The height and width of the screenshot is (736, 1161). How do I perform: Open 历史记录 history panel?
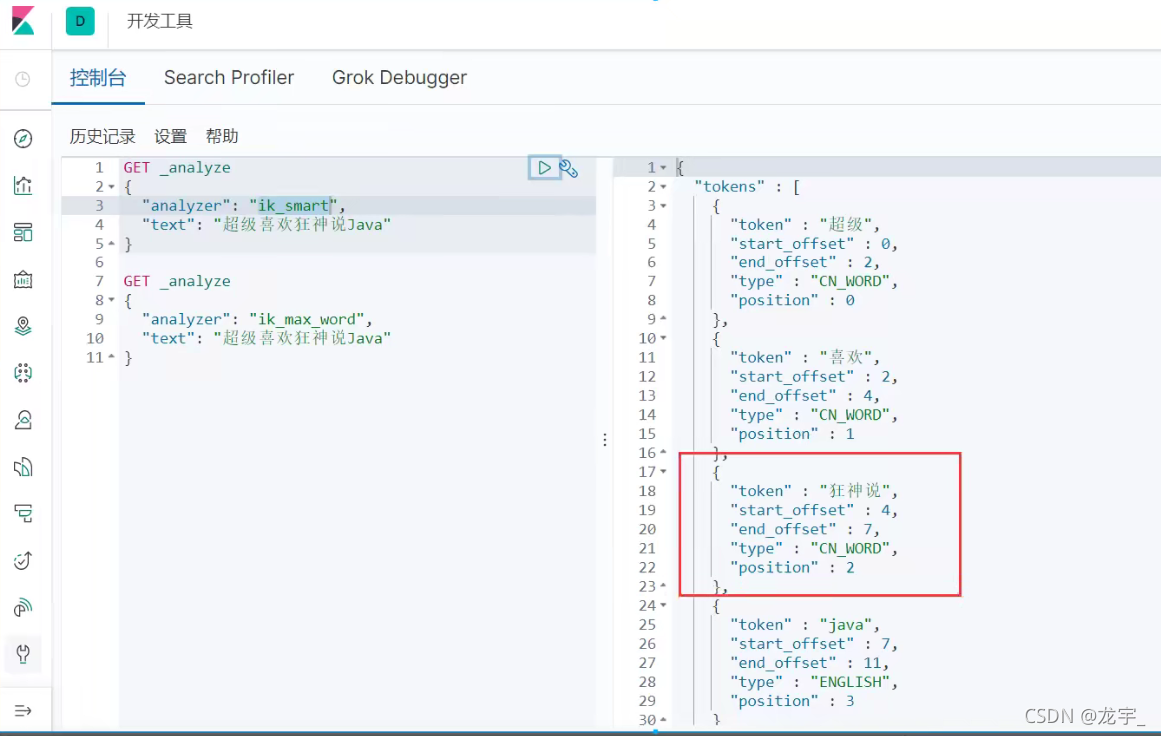click(102, 136)
